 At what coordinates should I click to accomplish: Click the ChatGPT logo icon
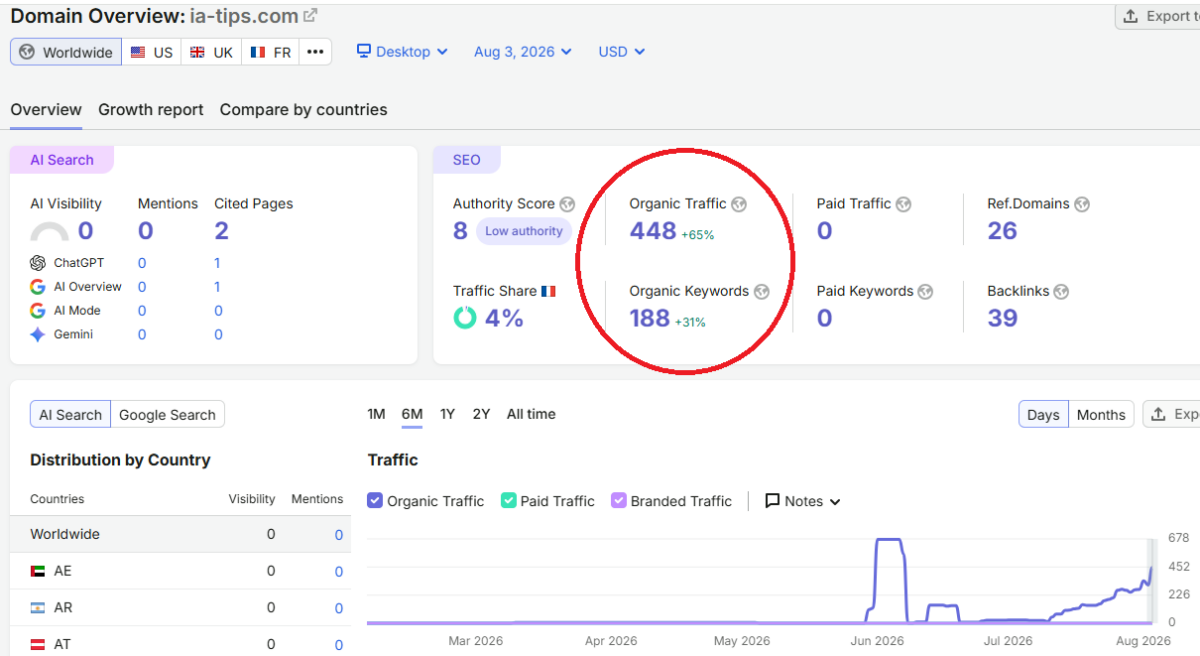click(x=38, y=263)
